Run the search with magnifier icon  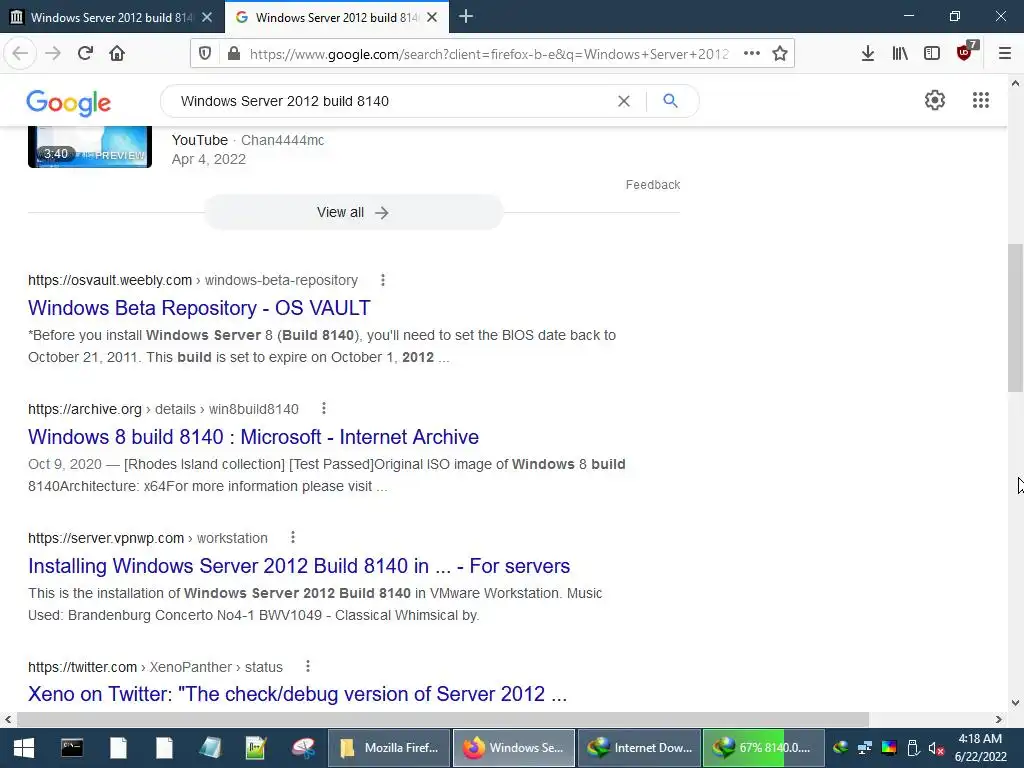click(x=670, y=101)
